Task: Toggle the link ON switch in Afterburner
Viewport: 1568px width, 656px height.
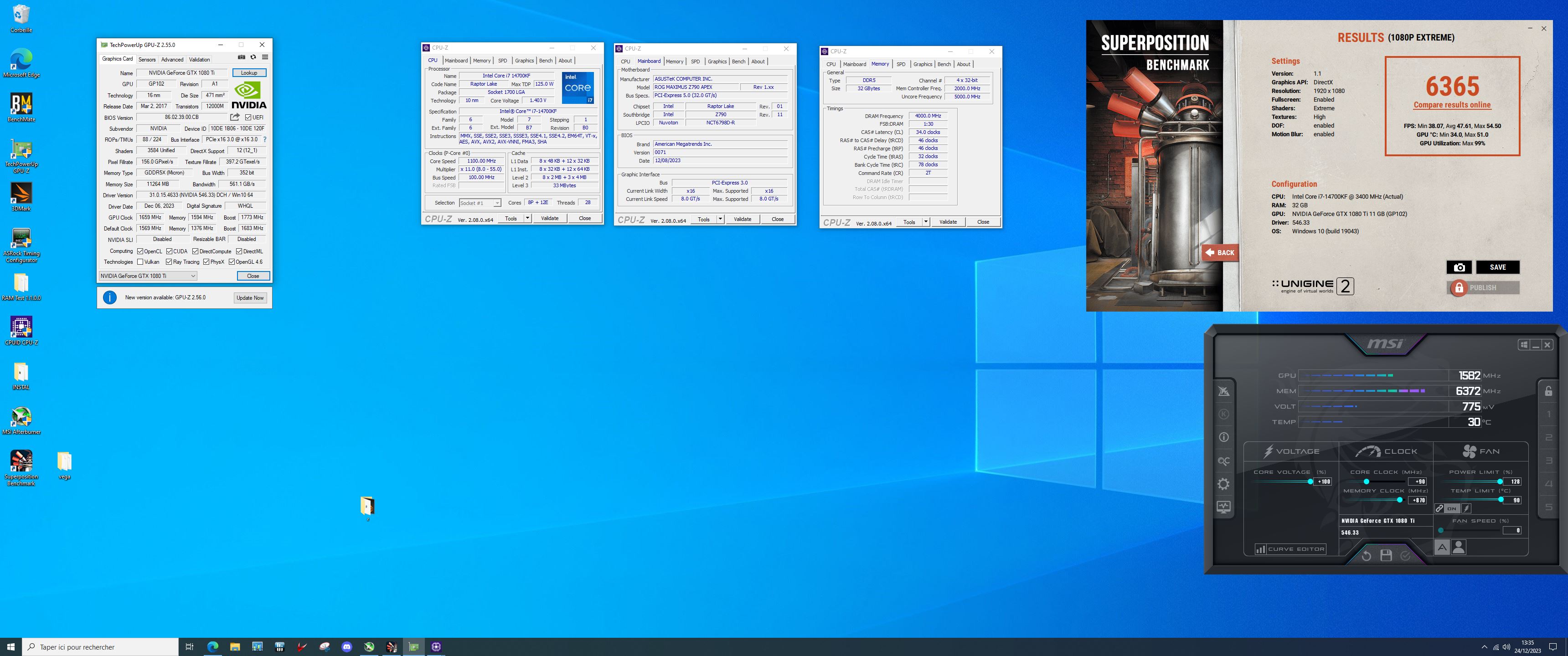Action: click(1448, 508)
